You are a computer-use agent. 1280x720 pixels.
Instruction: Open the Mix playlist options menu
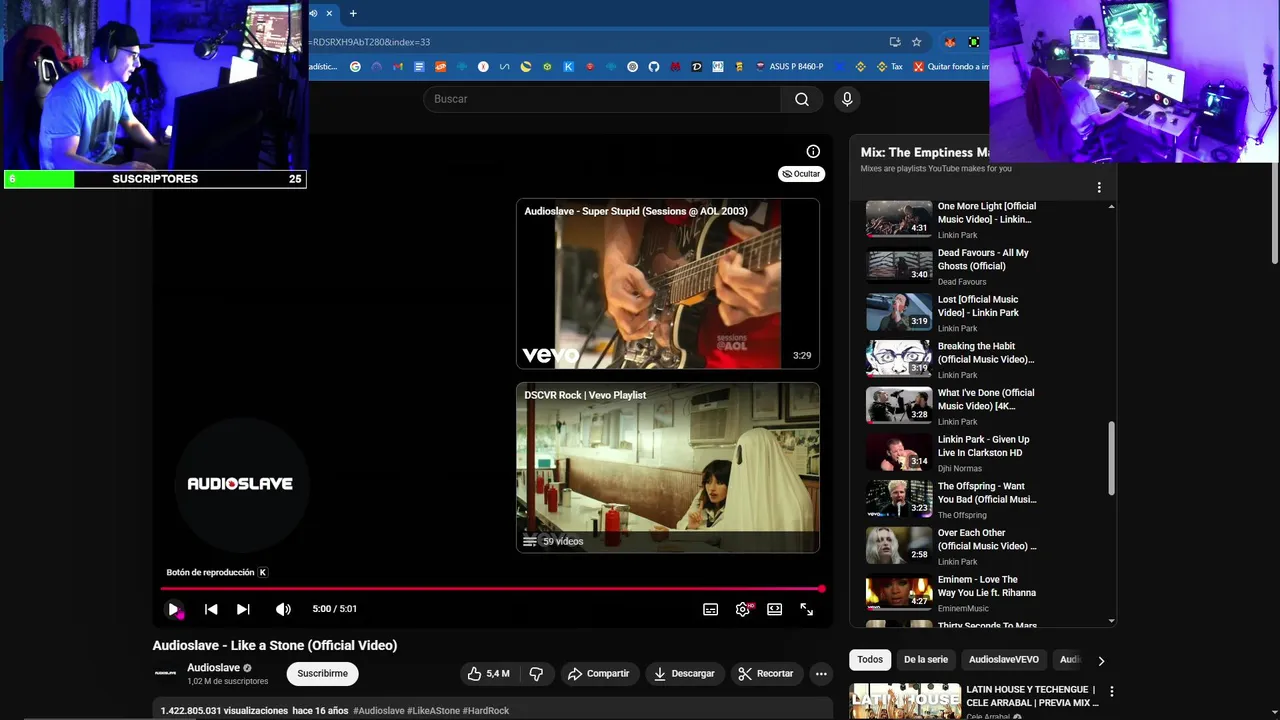[x=1099, y=188]
